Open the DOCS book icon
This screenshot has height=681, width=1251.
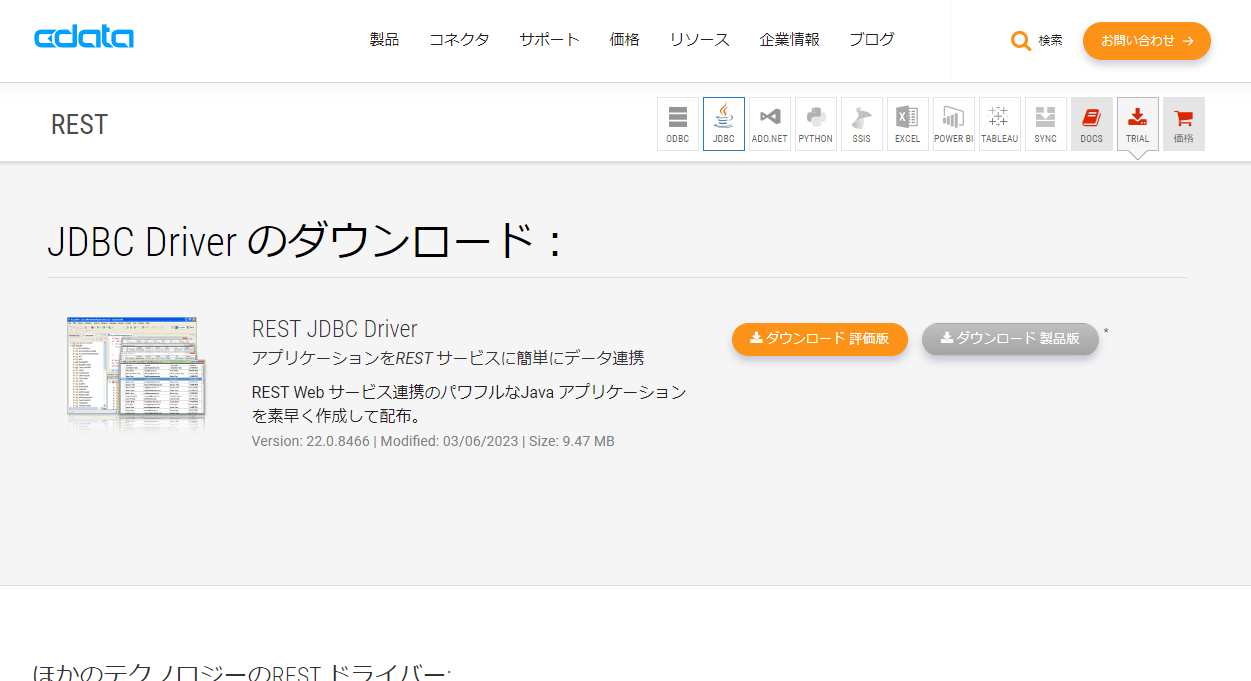[x=1092, y=124]
